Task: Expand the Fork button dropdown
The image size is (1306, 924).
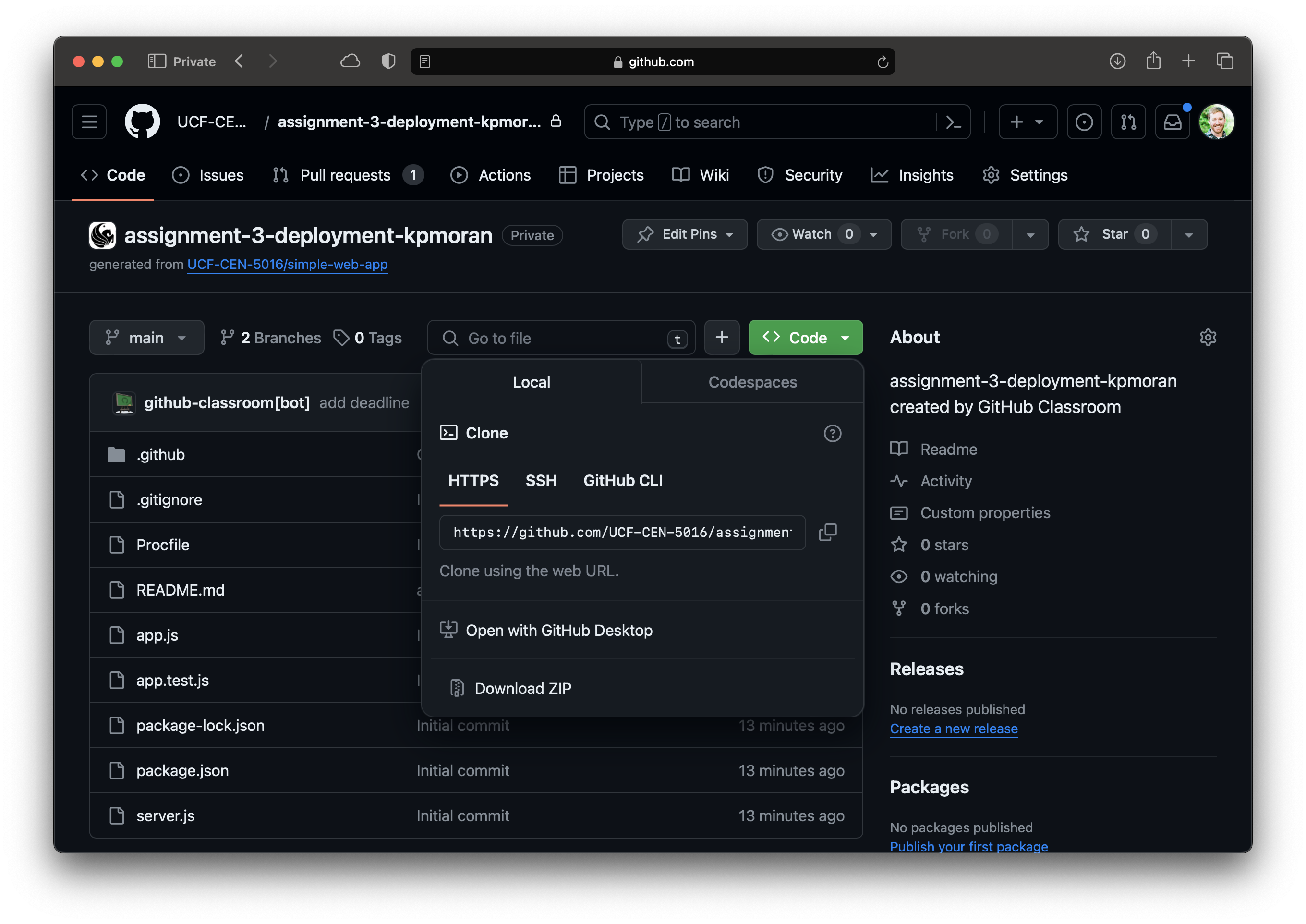Action: (1028, 234)
